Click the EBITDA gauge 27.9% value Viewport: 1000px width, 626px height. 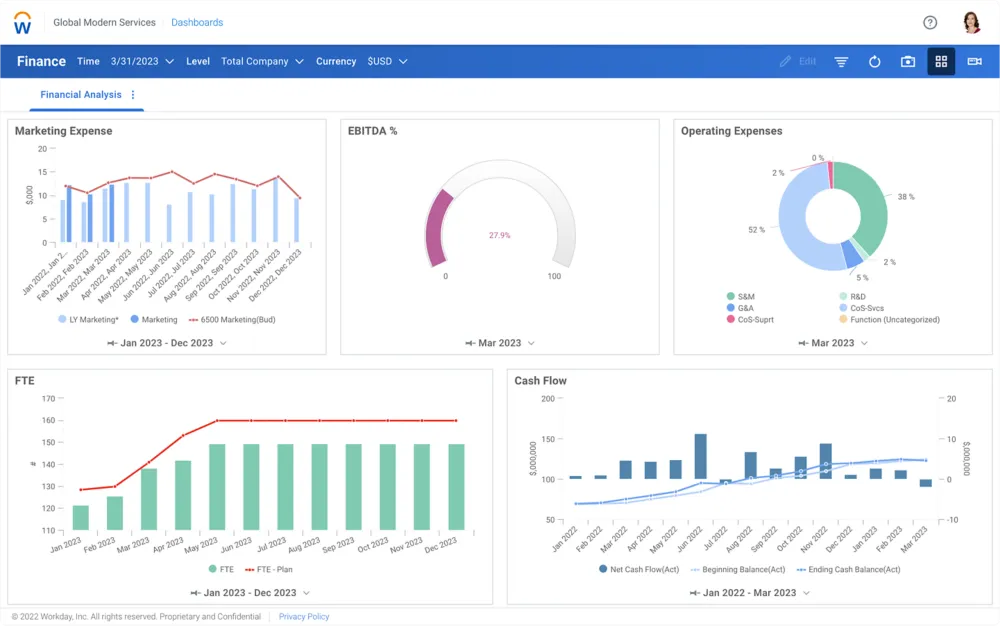click(499, 235)
